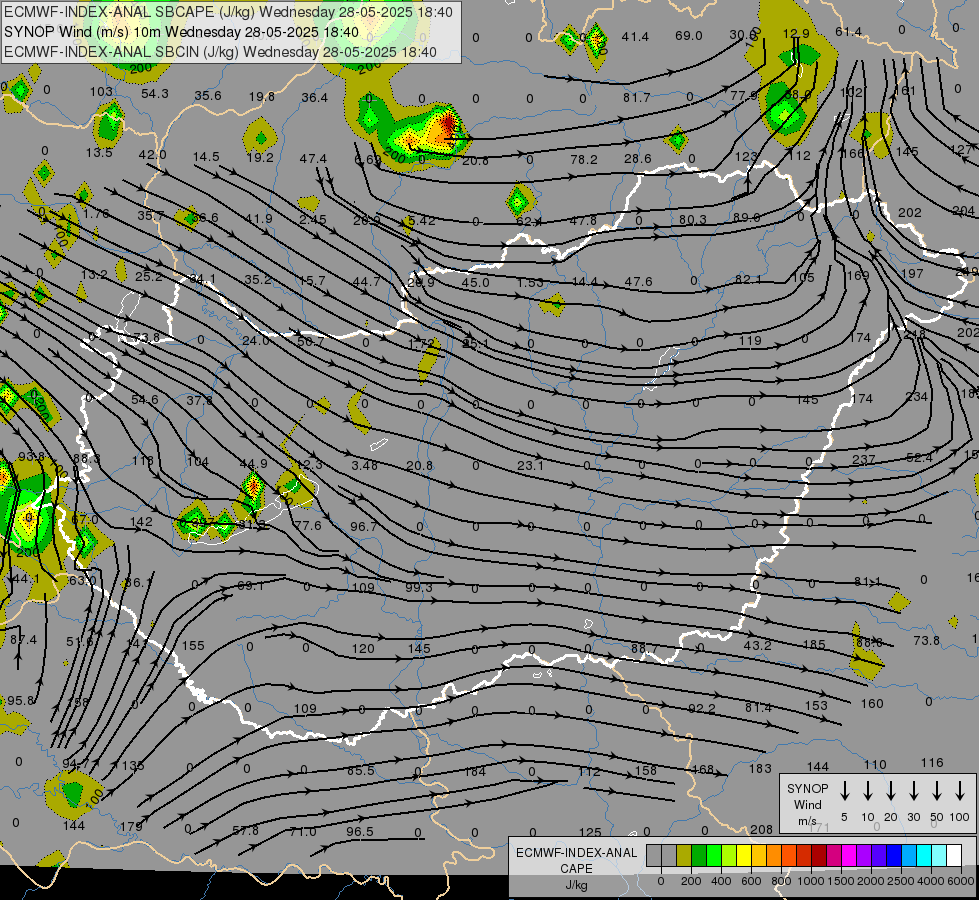
Task: Click the 208 value near the legend
Action: (762, 829)
